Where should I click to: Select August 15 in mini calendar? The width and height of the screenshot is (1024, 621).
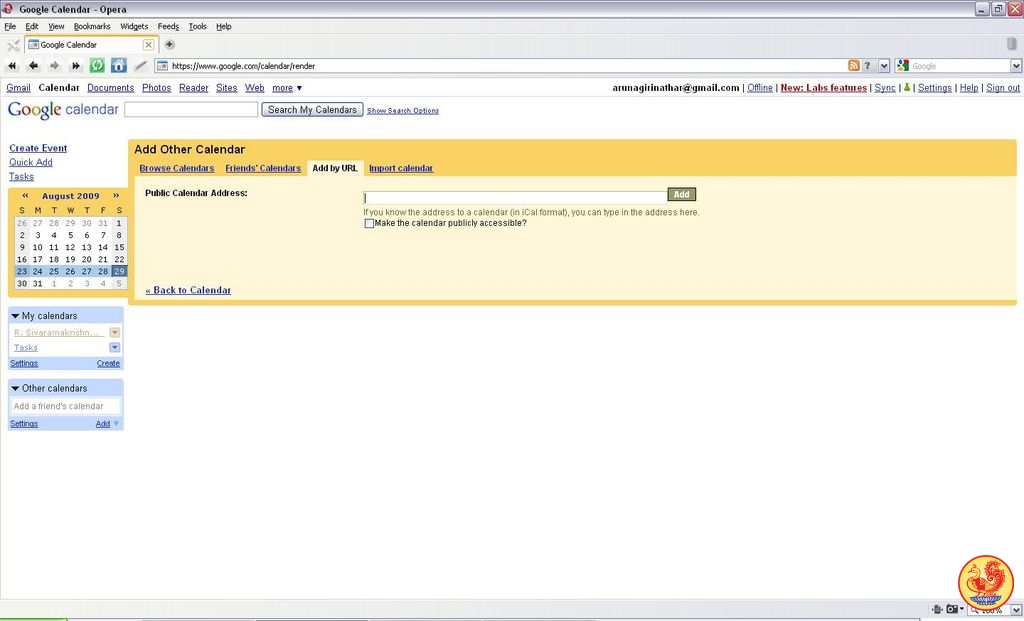(x=119, y=247)
